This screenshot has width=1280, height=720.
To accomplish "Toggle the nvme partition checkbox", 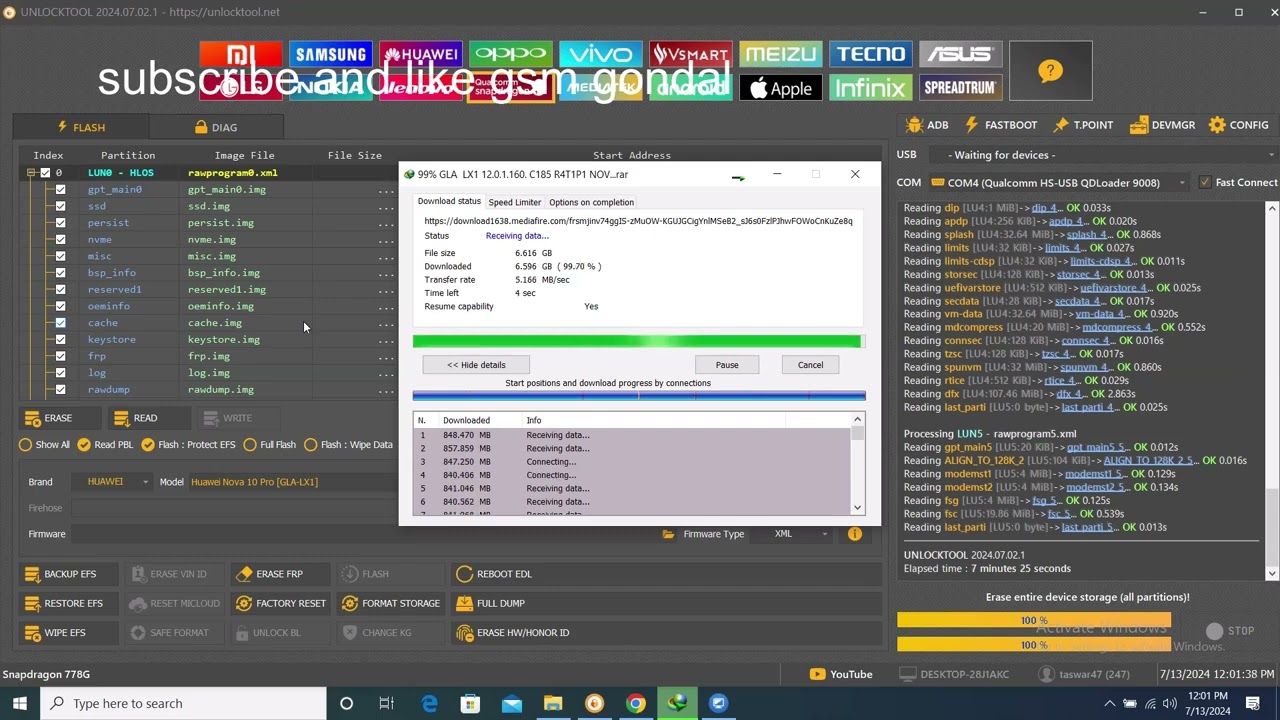I will (x=61, y=240).
